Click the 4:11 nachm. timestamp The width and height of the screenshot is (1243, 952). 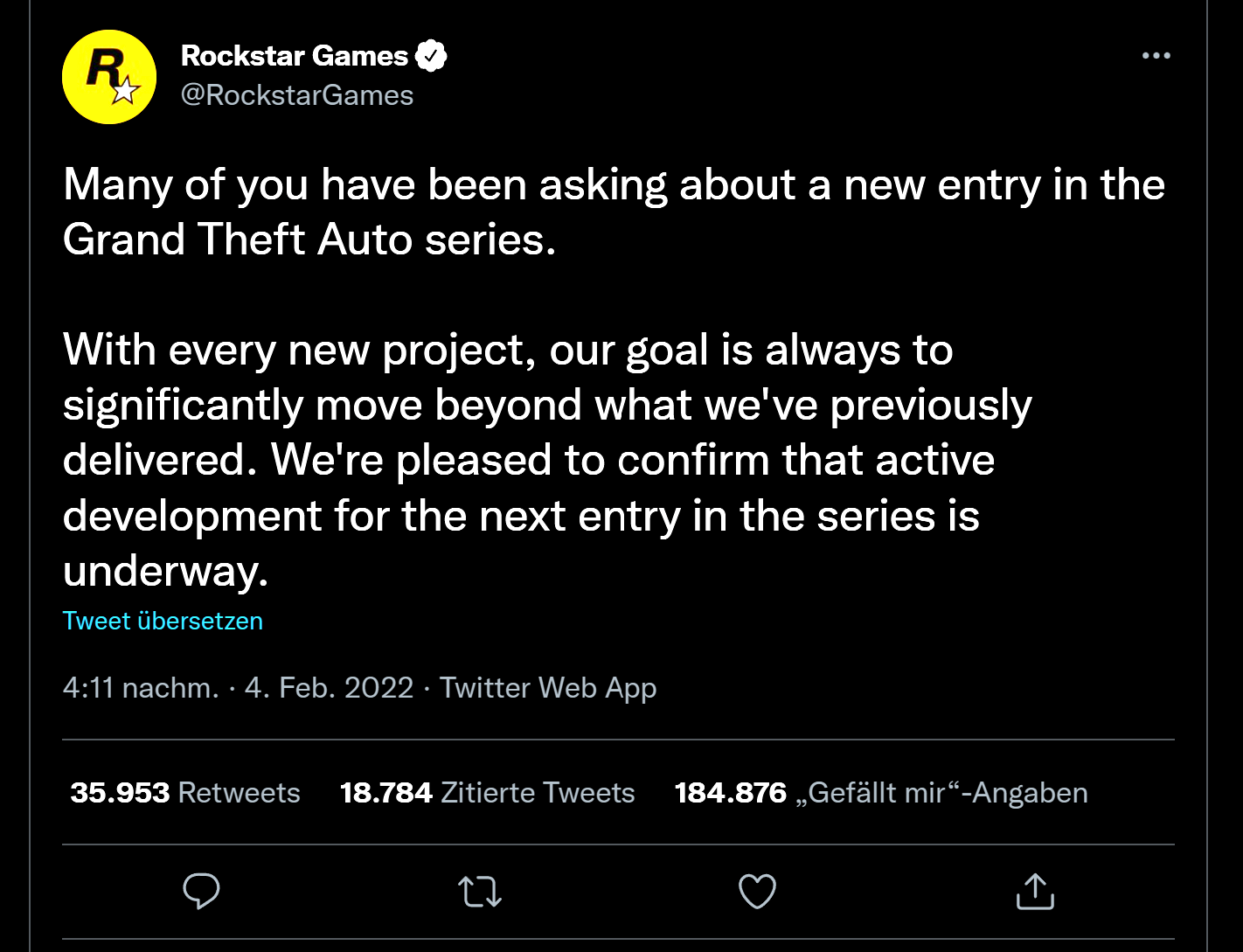click(140, 688)
